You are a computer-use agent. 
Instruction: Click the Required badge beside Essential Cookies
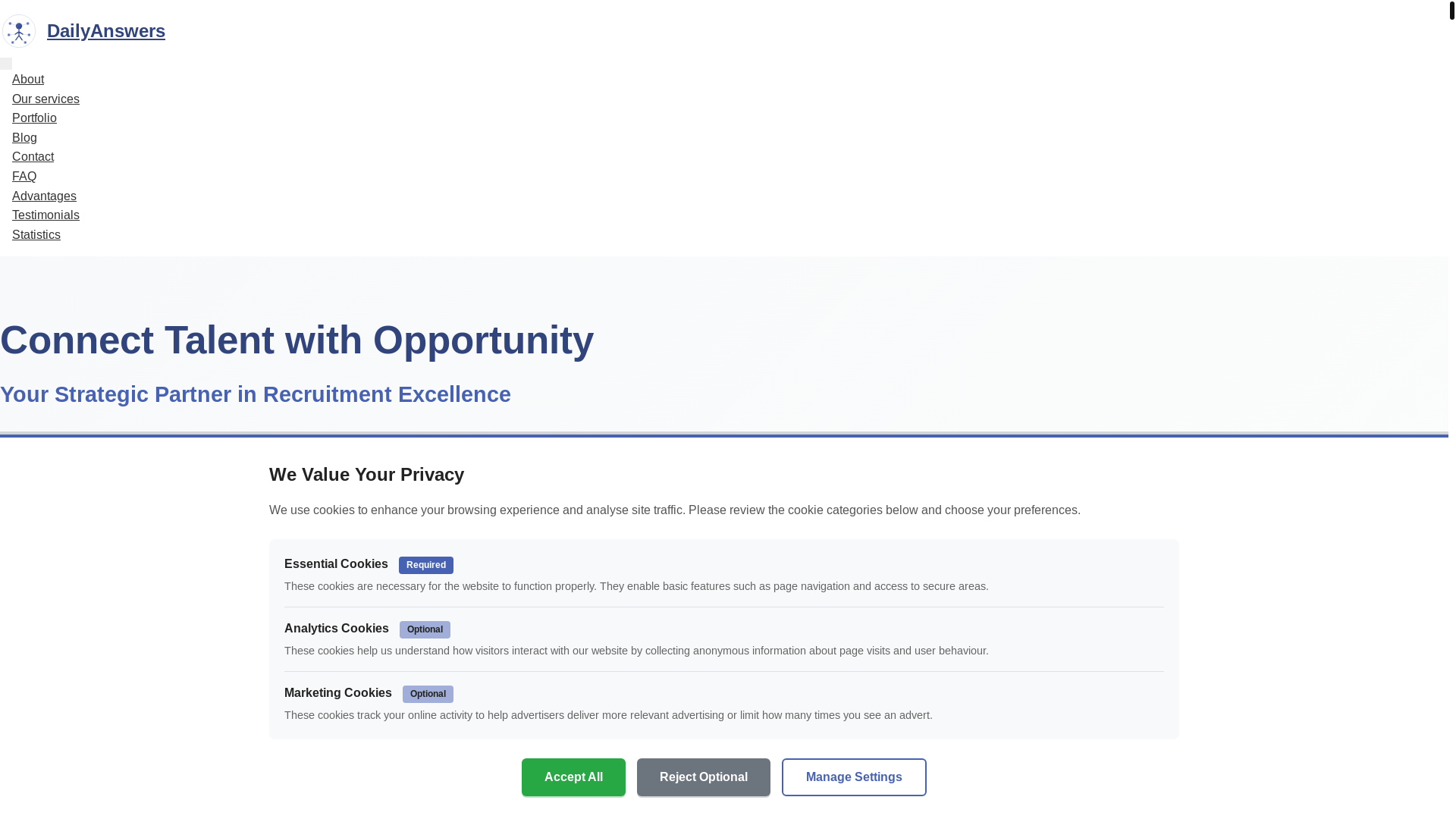(x=425, y=566)
